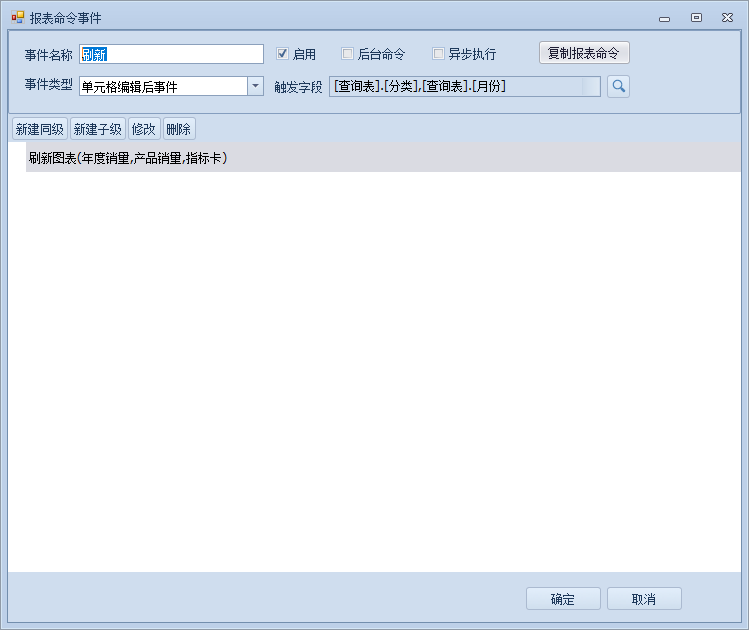Click the 报表命令事件 title bar icon
This screenshot has height=630, width=749.
pyautogui.click(x=17, y=17)
